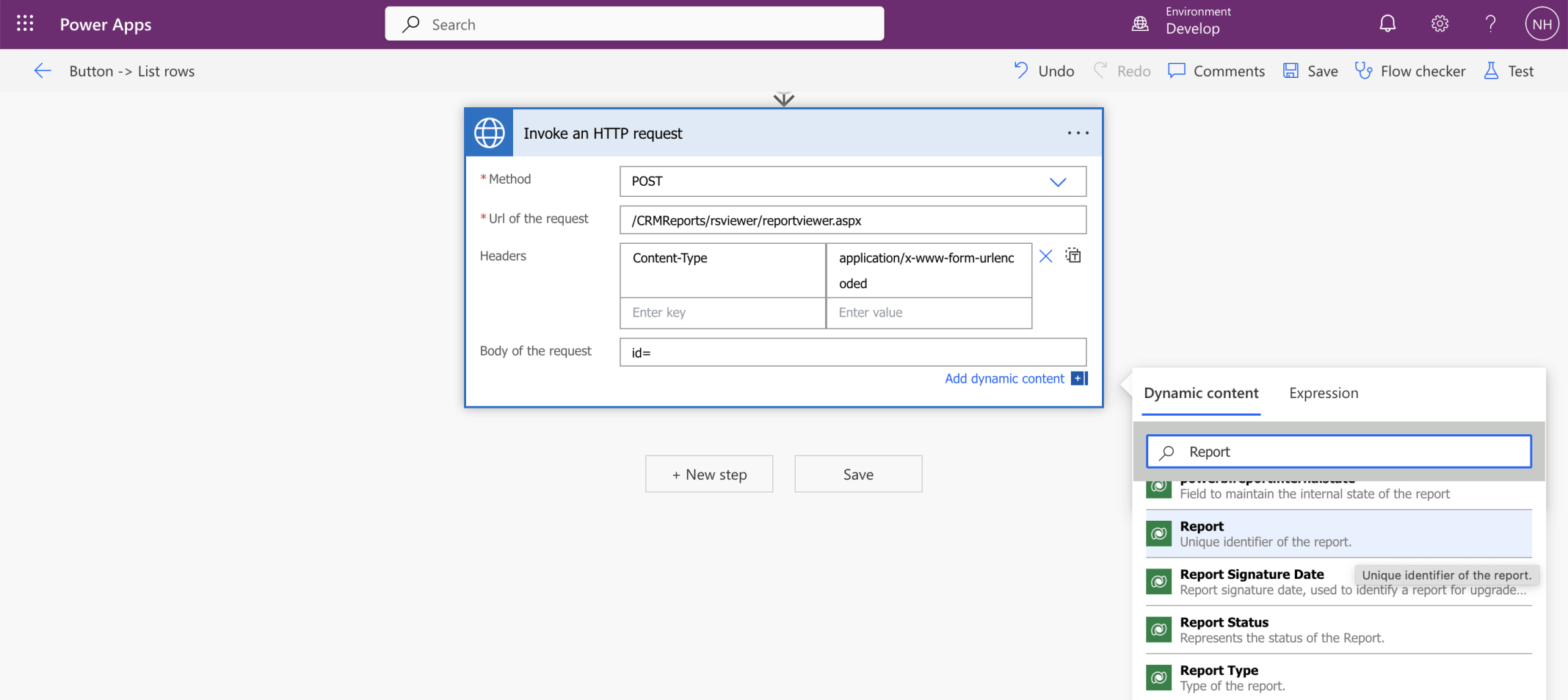The image size is (1568, 700).
Task: Click Undo in the command bar
Action: (x=1045, y=71)
